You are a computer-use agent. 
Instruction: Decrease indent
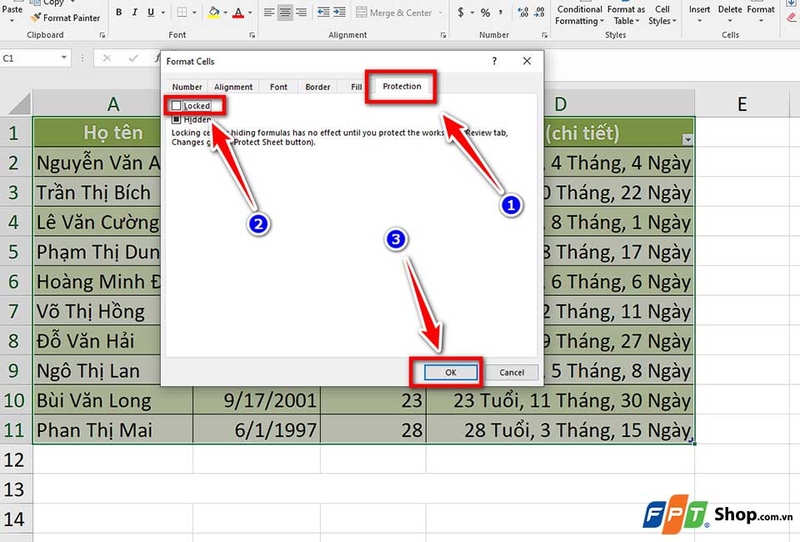coord(323,12)
